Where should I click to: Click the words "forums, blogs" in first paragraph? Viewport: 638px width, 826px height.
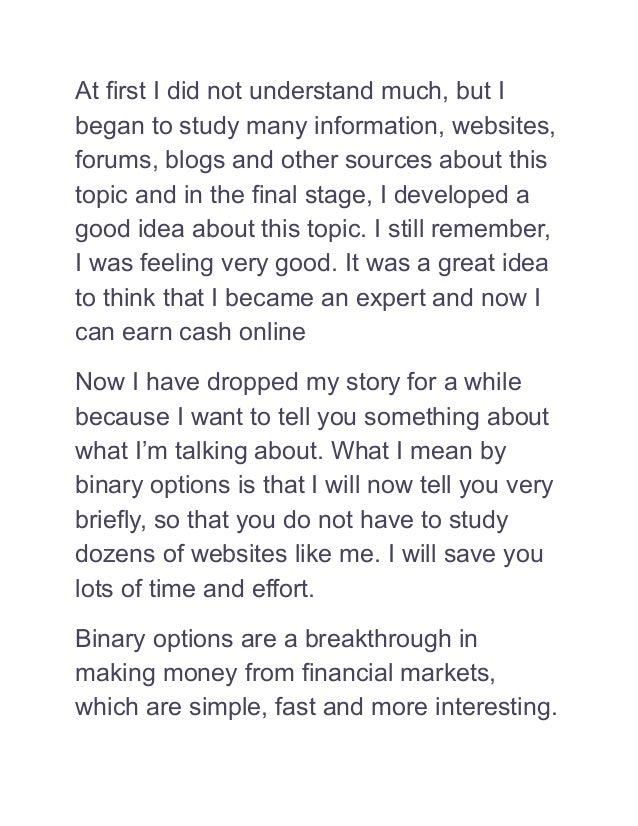pyautogui.click(x=150, y=162)
